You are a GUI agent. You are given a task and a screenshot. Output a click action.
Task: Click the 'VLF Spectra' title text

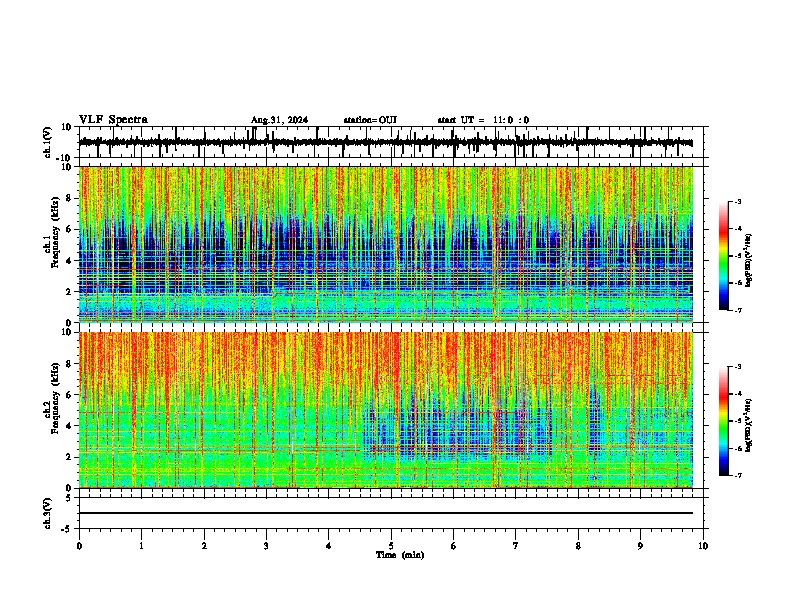click(x=113, y=120)
